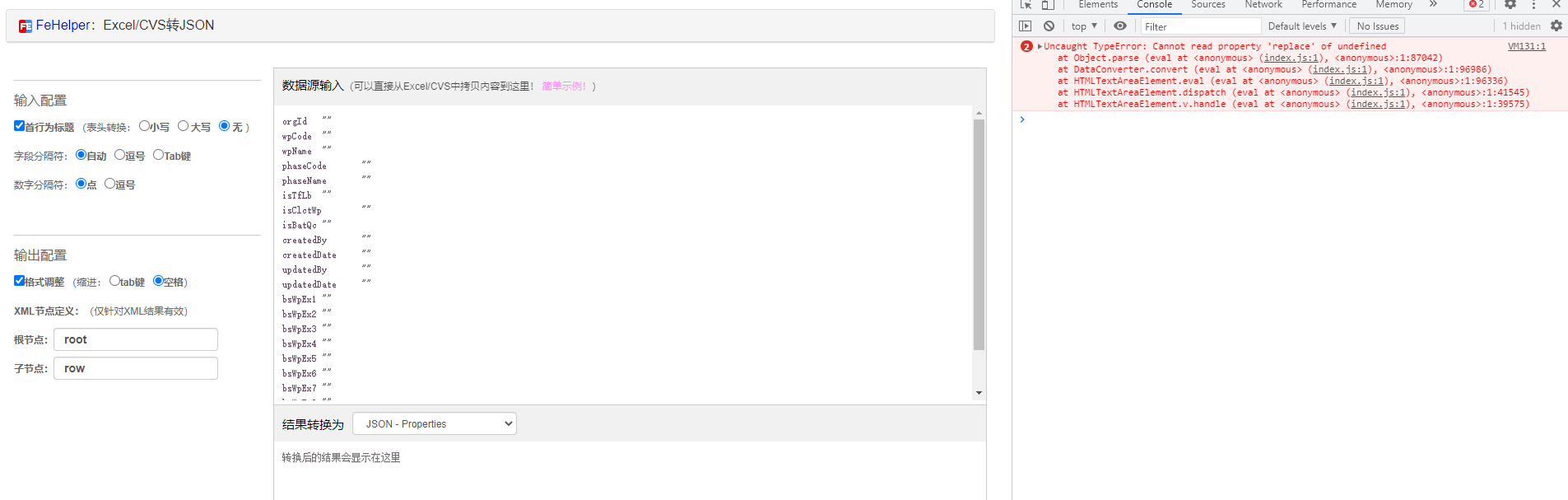
Task: Click the textarea scroll-up arrow
Action: pos(979,113)
